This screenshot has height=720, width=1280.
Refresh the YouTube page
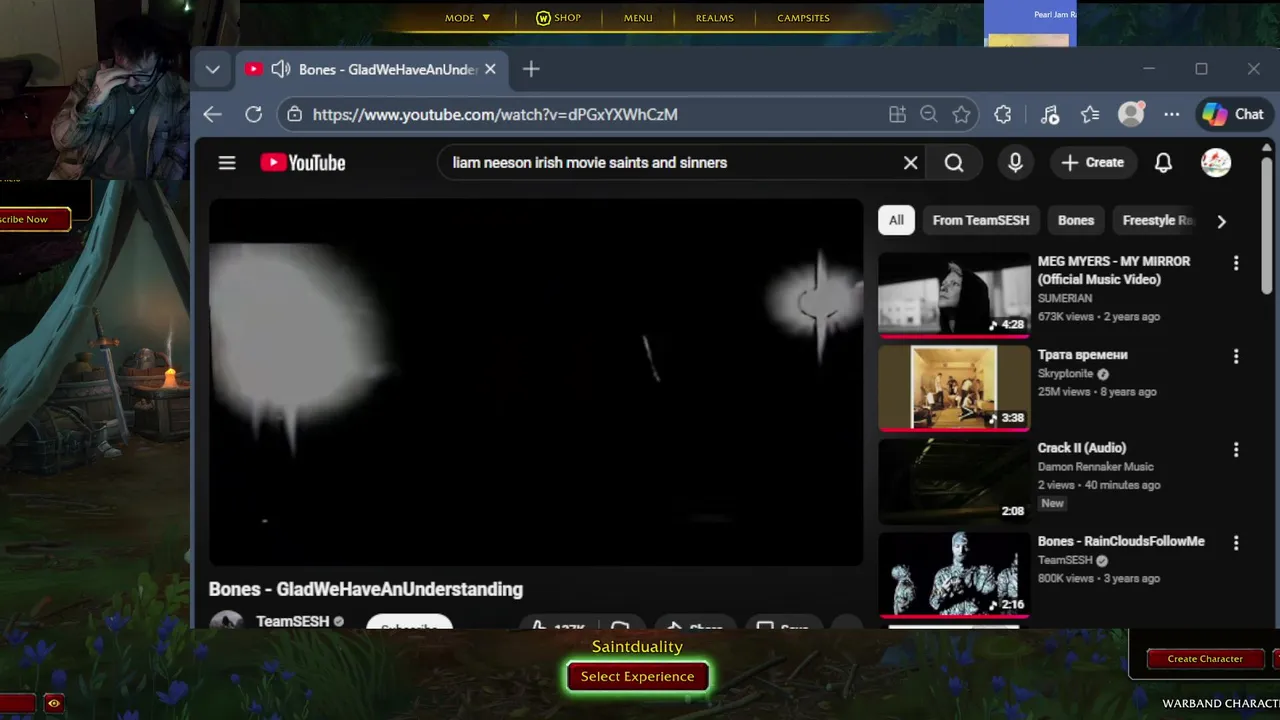click(254, 114)
